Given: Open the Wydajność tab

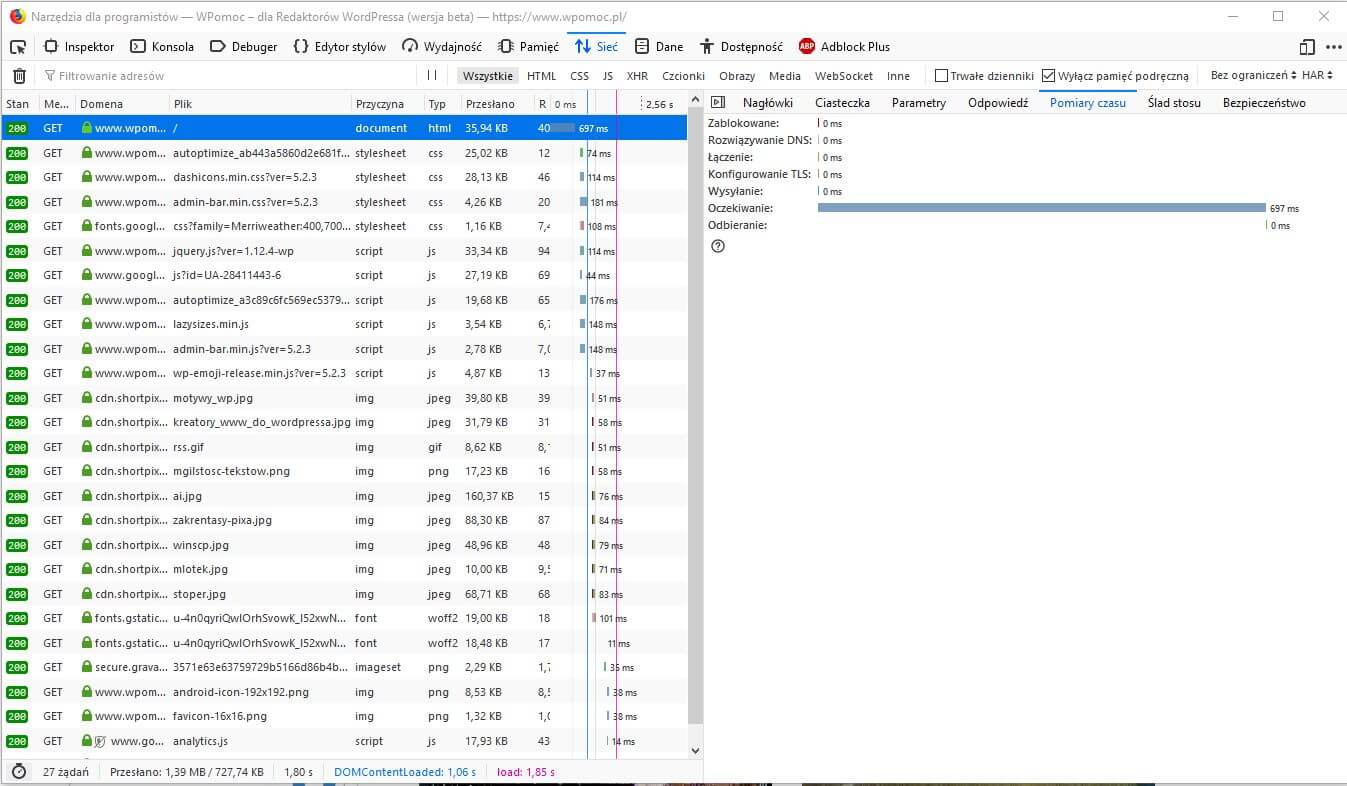Looking at the screenshot, I should click(x=442, y=47).
